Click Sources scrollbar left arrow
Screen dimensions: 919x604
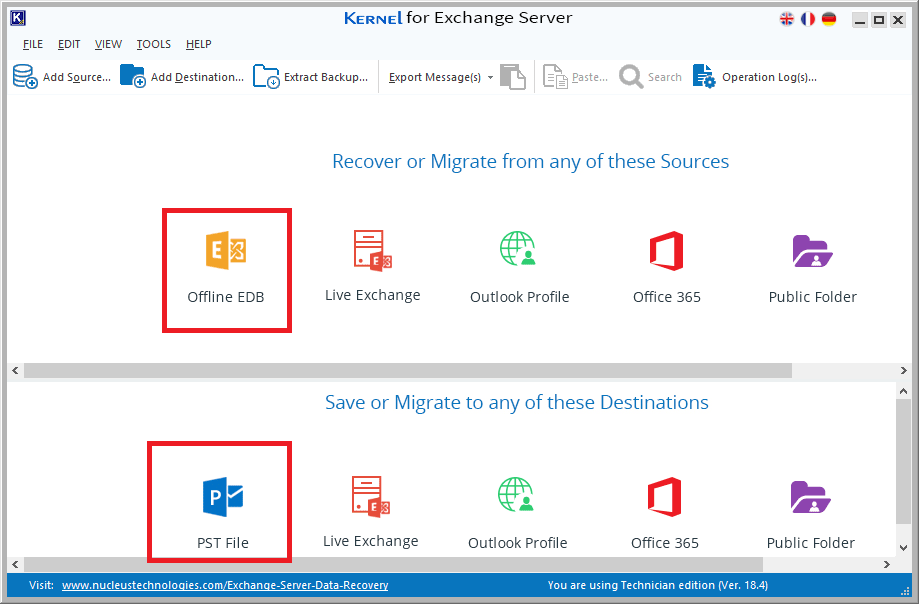[15, 370]
